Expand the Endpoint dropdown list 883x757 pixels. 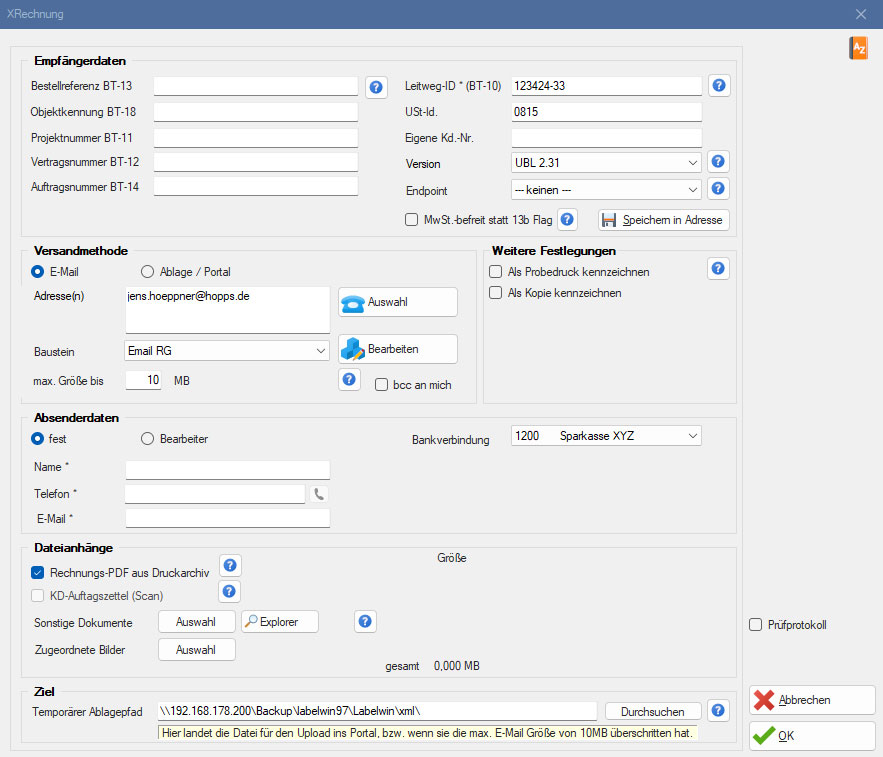(605, 189)
